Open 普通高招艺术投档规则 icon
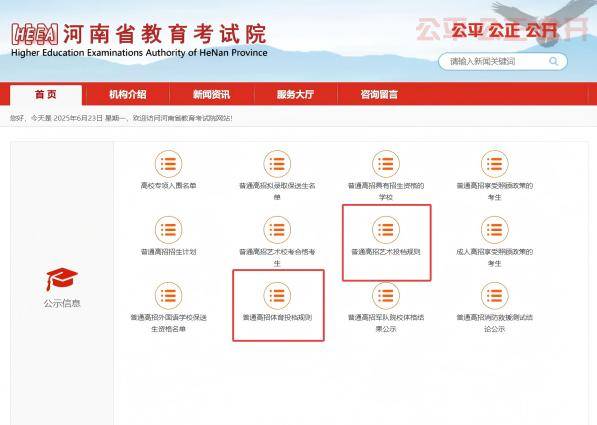 point(386,230)
